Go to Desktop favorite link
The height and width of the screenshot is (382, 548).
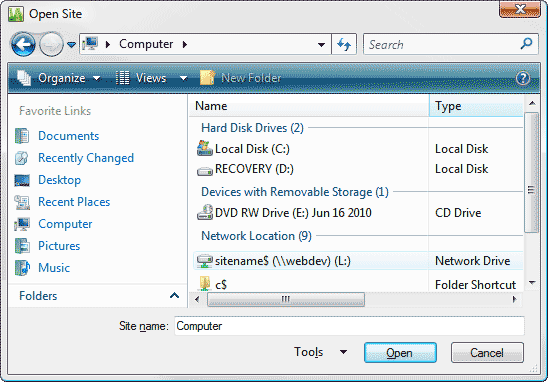(x=59, y=180)
